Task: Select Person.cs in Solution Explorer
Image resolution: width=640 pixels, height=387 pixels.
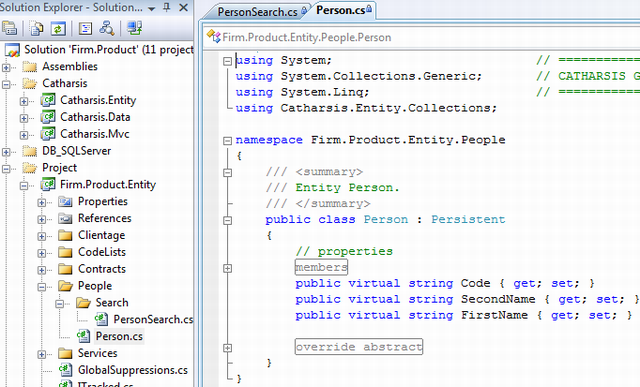Action: click(119, 336)
